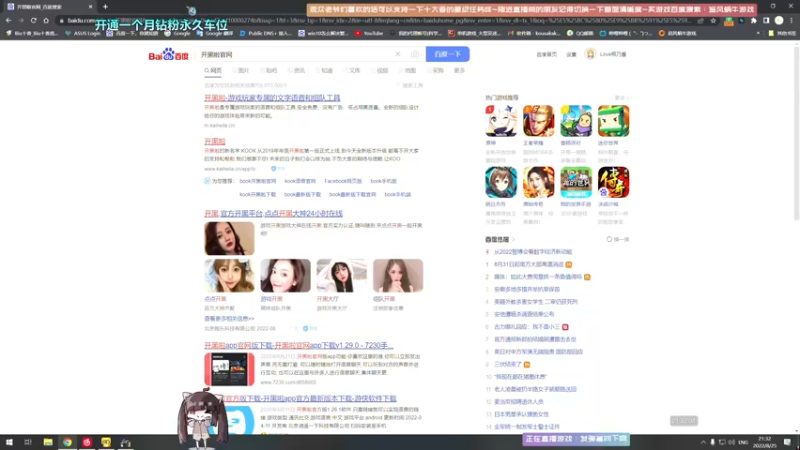Viewport: 800px width, 450px height.
Task: Open first result 开黑啦 游戏玩家专属 title link
Action: click(272, 97)
